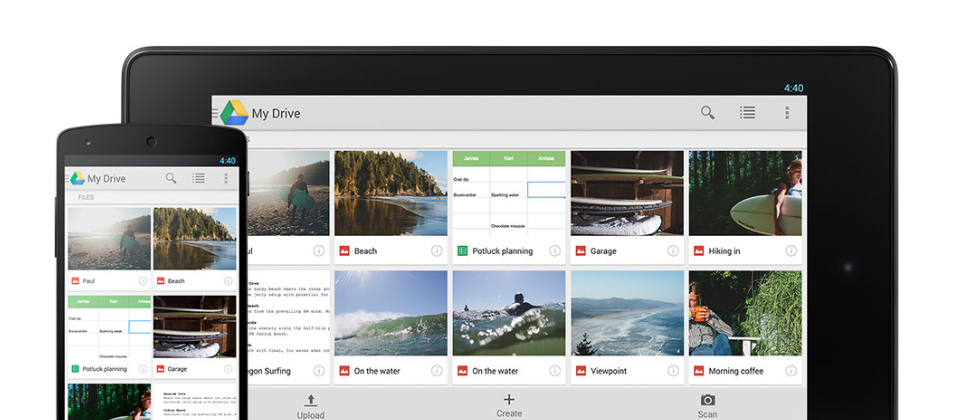Screen dimensions: 960x420
Task: Tap the search icon on the phone
Action: (x=171, y=178)
